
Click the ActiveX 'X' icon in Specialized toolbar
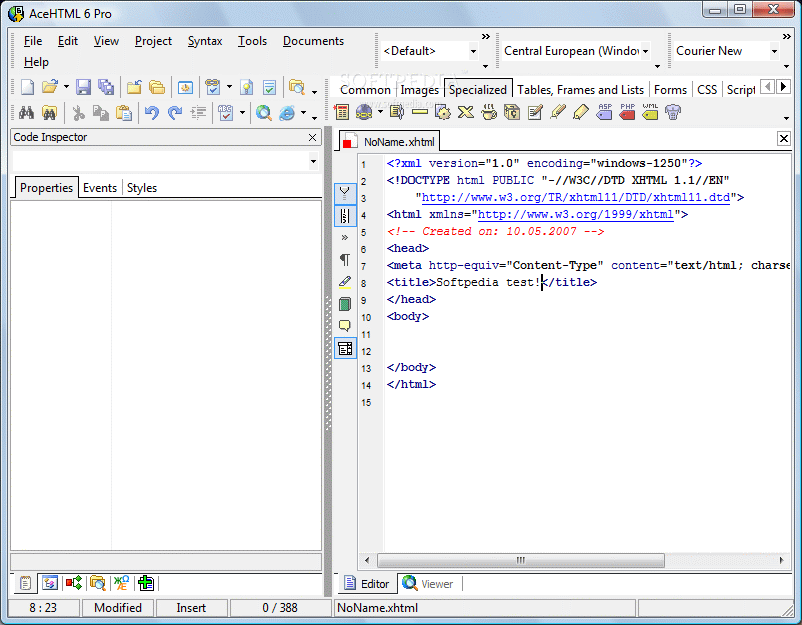click(465, 112)
